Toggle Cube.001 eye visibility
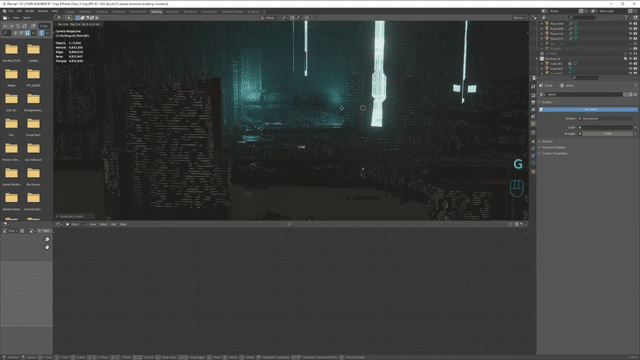 pyautogui.click(x=630, y=63)
